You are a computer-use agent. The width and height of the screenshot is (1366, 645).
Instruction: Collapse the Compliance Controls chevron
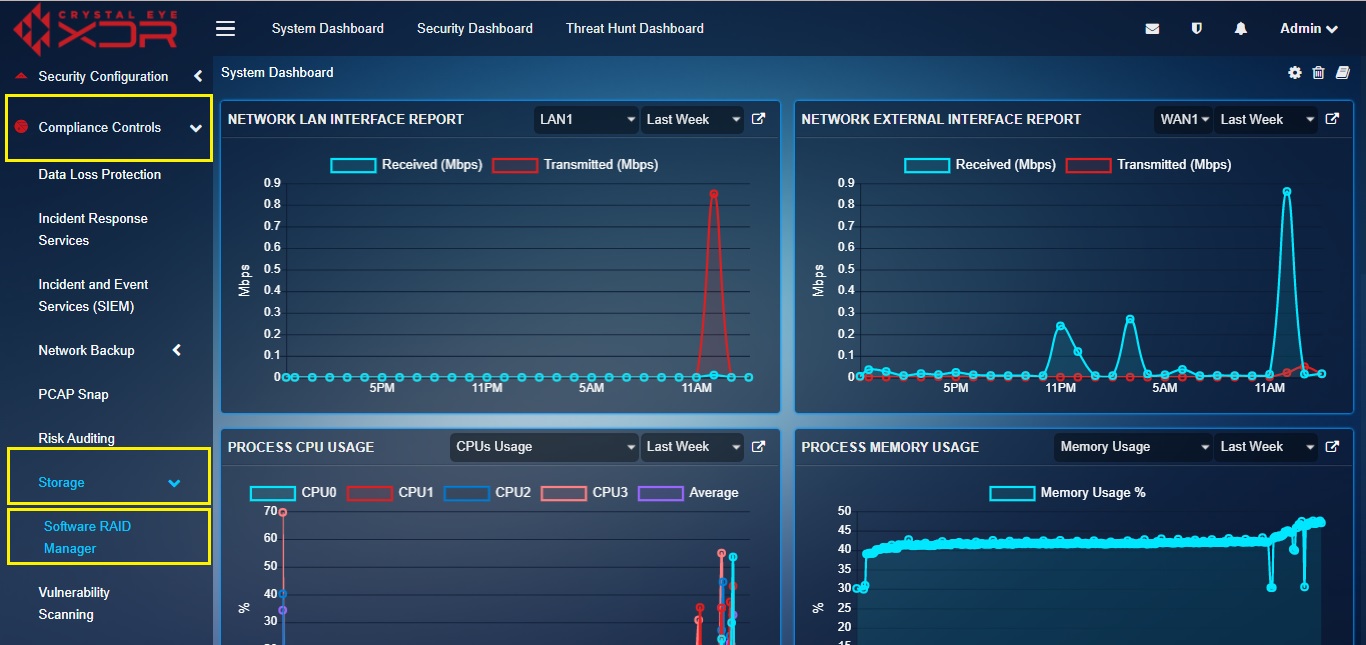[x=196, y=128]
